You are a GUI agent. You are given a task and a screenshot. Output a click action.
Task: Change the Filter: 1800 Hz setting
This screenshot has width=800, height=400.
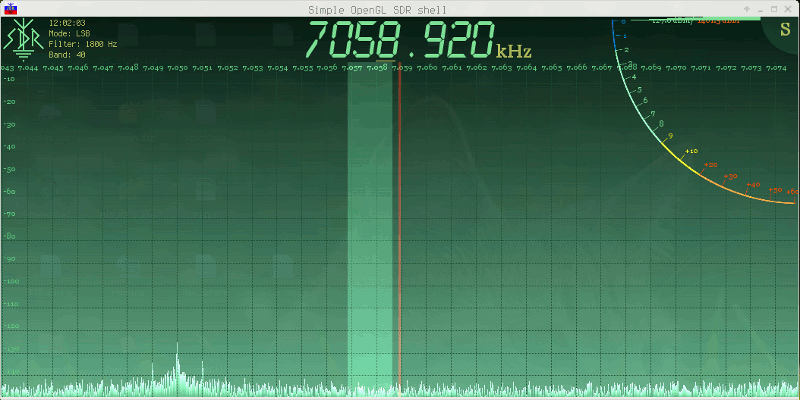(83, 44)
